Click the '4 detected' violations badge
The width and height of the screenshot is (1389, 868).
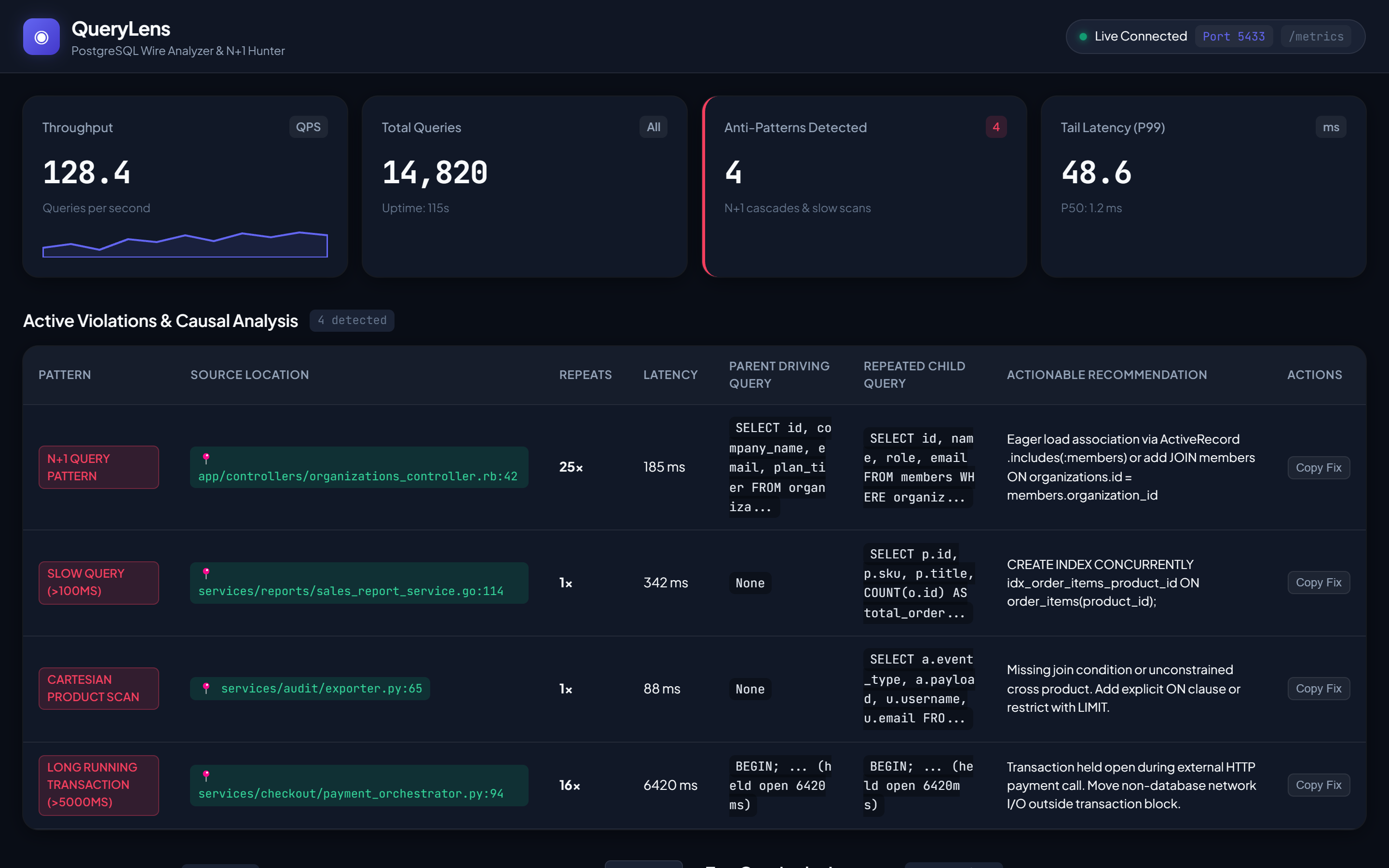(x=352, y=320)
